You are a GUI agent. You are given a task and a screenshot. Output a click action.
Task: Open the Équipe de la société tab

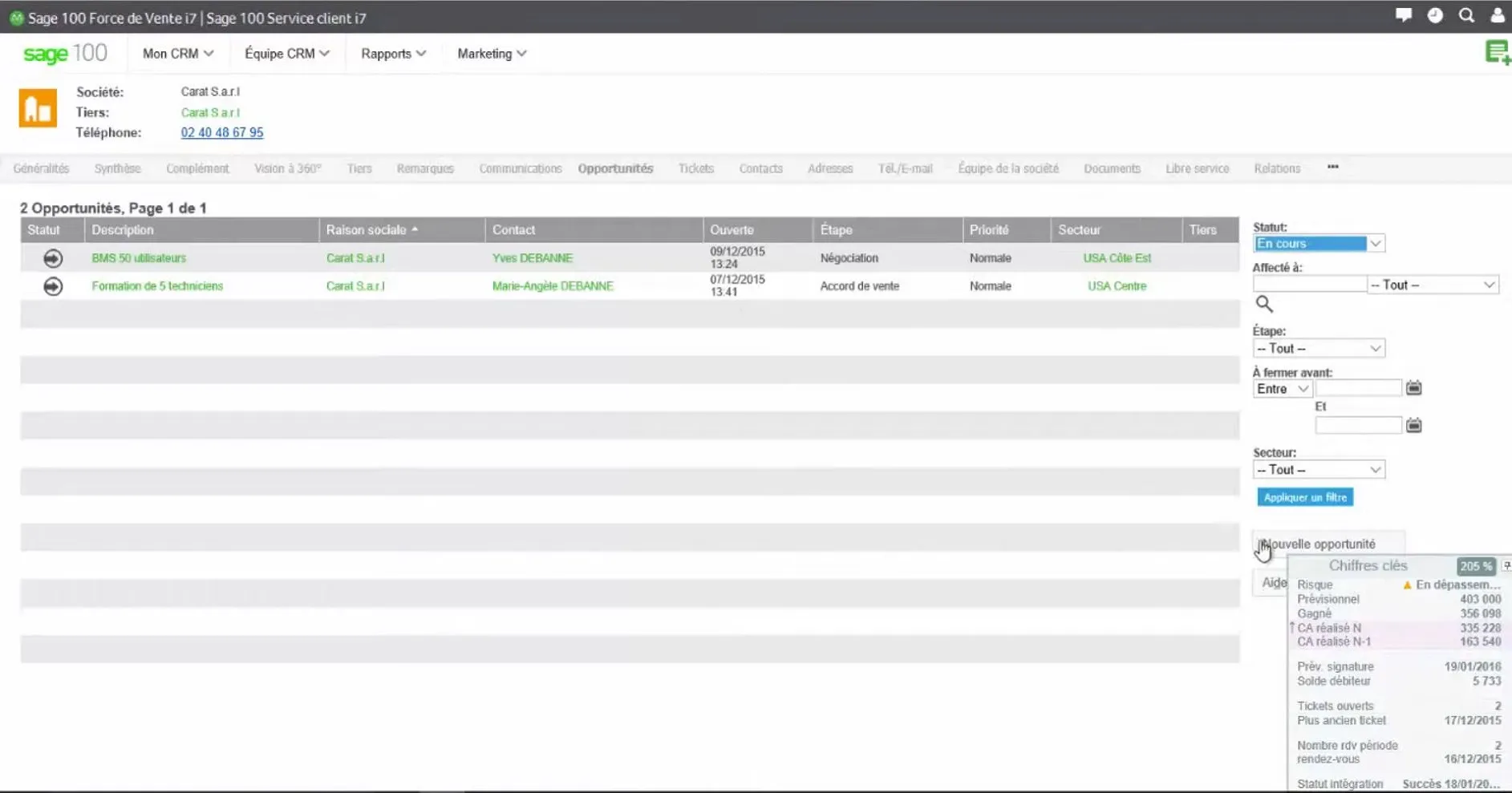coord(1008,168)
